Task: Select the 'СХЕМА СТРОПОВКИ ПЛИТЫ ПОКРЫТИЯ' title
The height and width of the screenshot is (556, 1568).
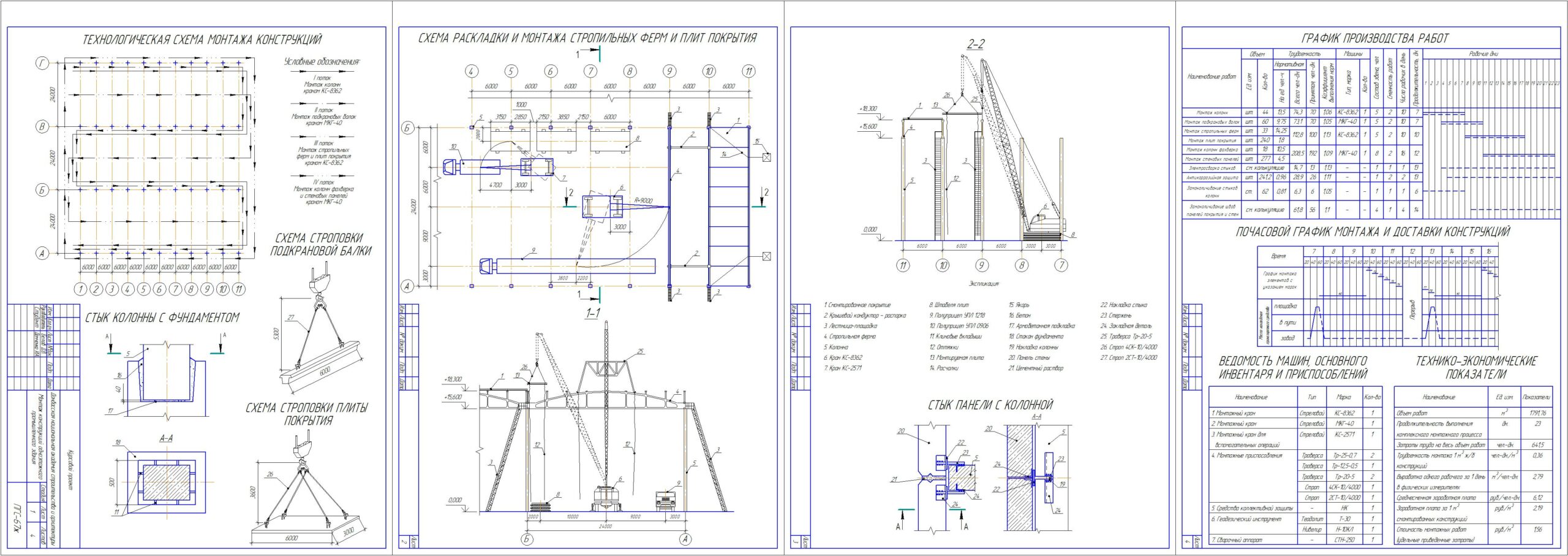Action: coord(307,414)
